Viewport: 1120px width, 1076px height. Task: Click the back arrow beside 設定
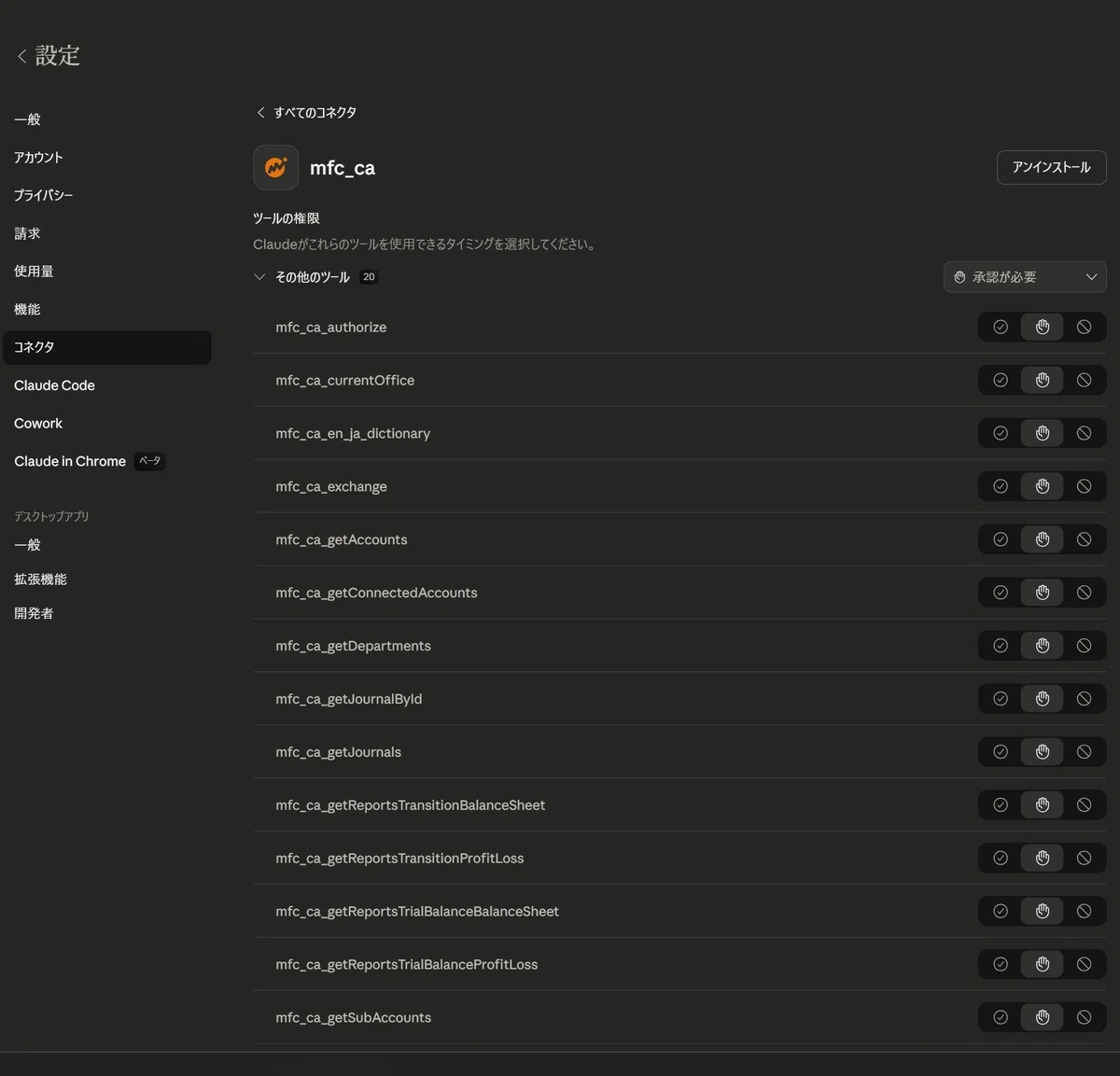pos(21,57)
